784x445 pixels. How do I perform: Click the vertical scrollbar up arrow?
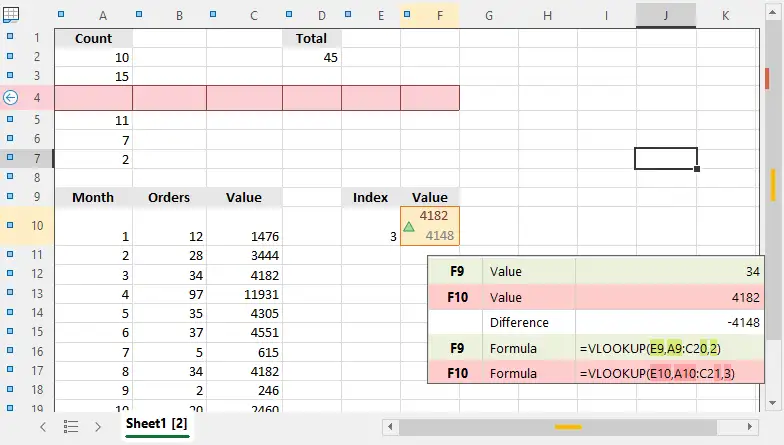(773, 12)
